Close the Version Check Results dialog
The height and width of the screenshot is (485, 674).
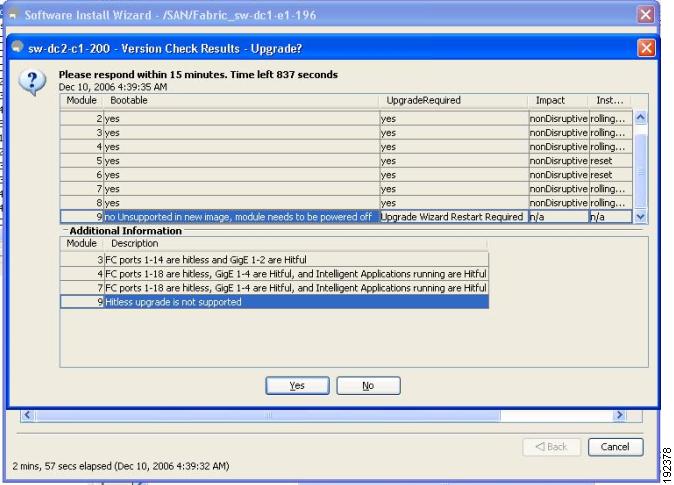(646, 48)
